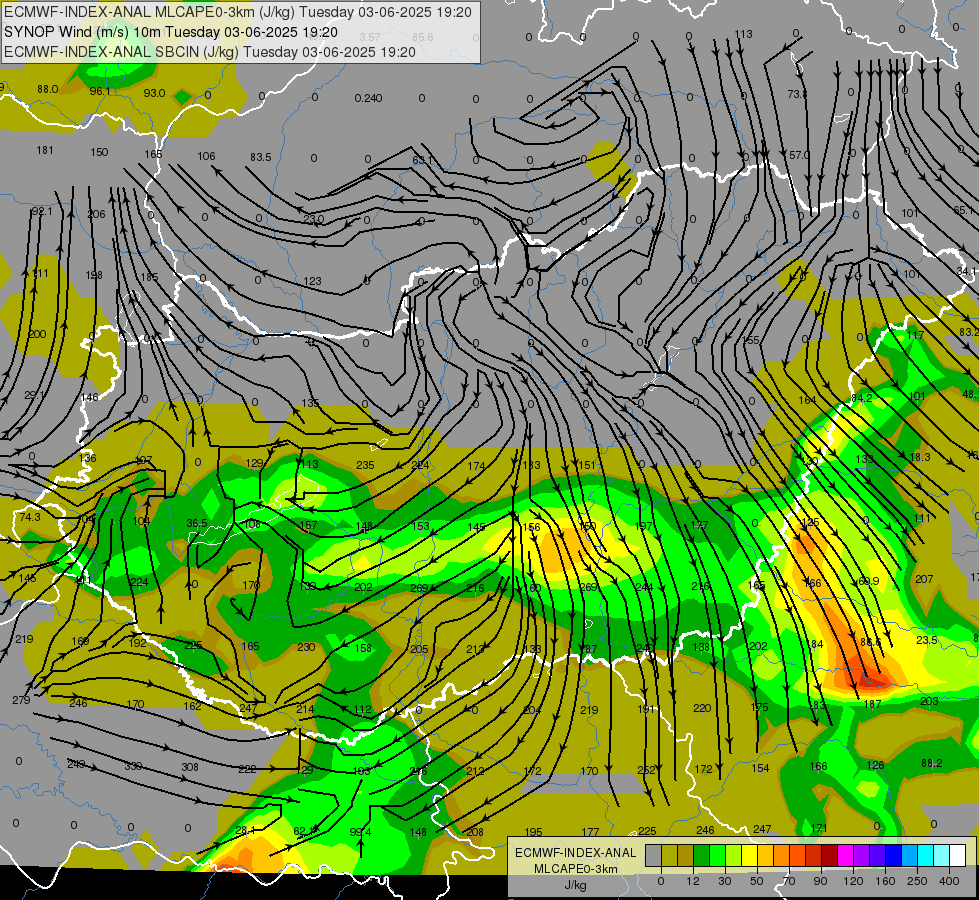The width and height of the screenshot is (979, 900).
Task: Click the bright green legend swatch
Action: coord(717,855)
